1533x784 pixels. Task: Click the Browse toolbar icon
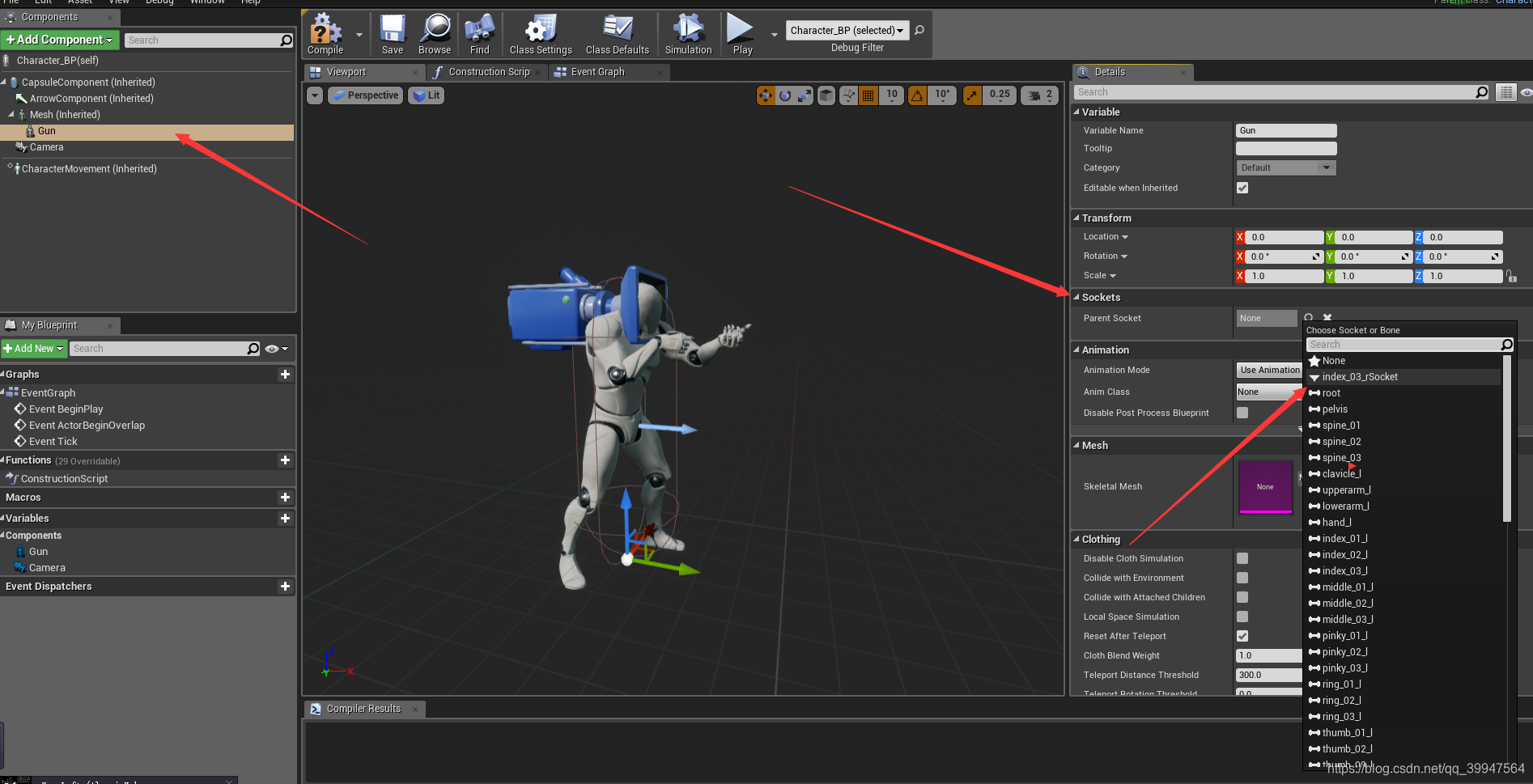(x=435, y=34)
